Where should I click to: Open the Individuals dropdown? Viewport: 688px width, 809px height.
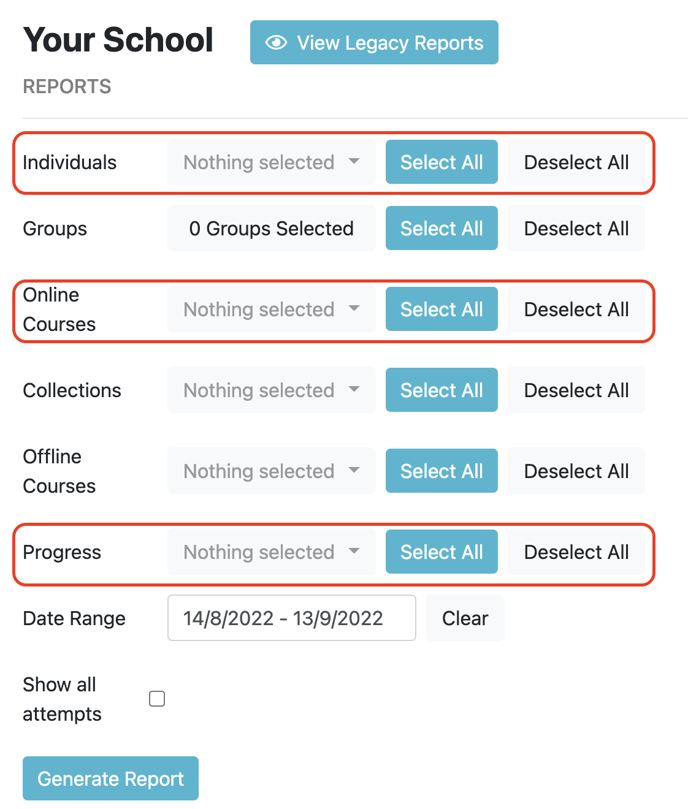[271, 162]
